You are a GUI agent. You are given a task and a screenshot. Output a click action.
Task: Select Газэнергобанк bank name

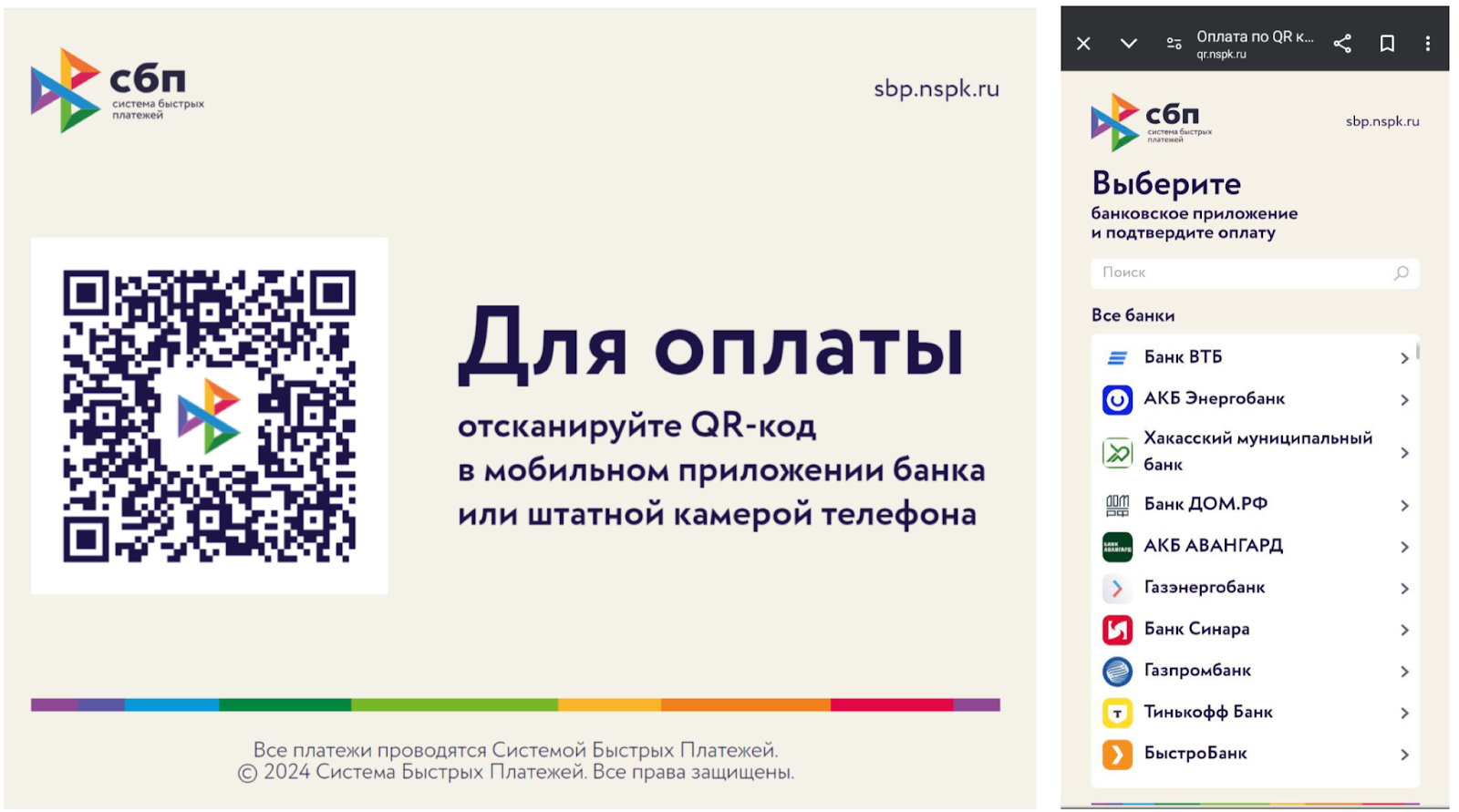pos(1205,587)
